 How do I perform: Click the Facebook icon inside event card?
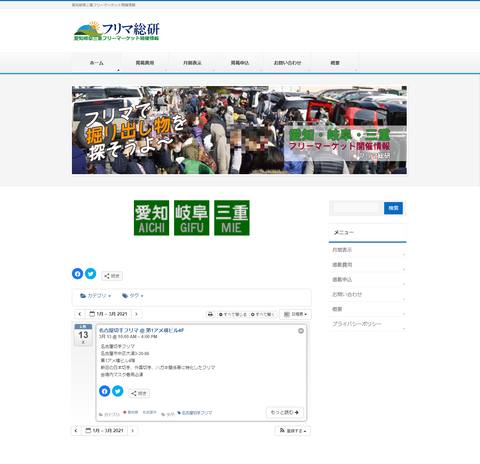point(105,391)
